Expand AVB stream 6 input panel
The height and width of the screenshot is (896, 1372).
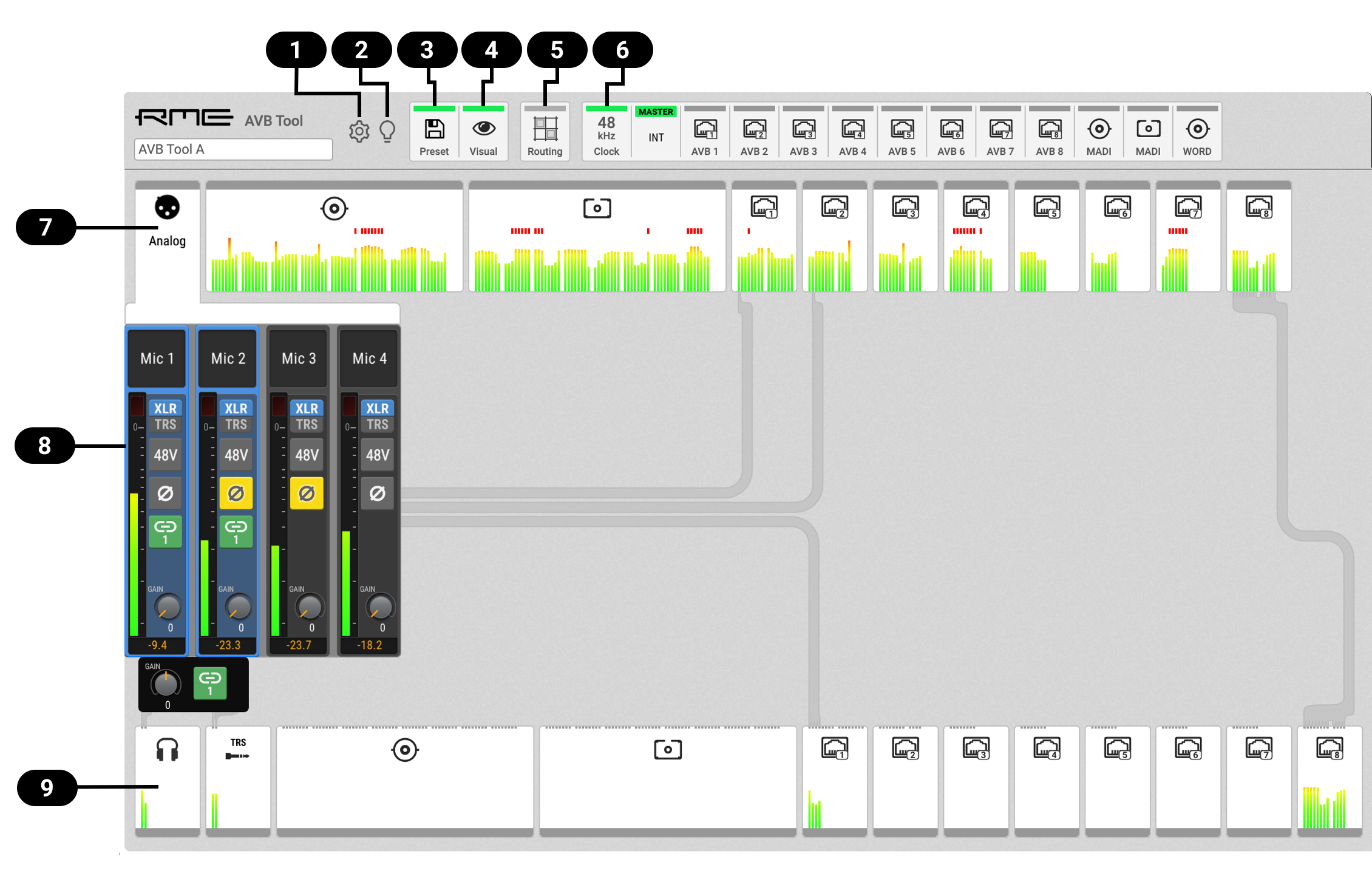coord(1118,236)
